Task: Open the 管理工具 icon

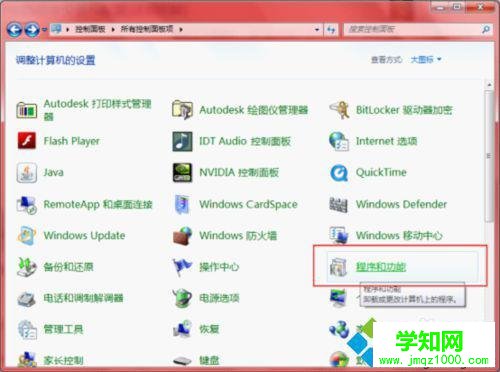Action: 27,329
